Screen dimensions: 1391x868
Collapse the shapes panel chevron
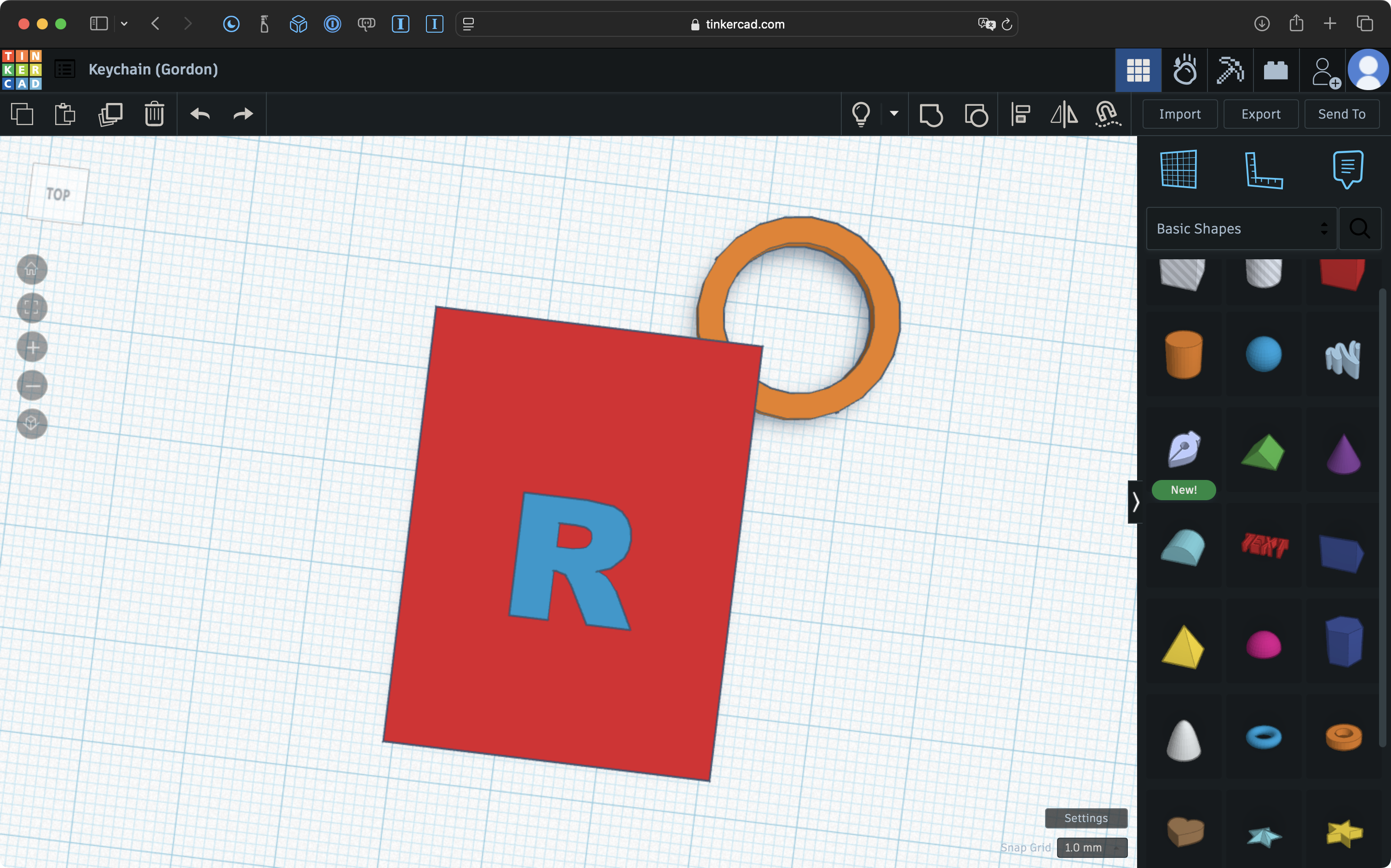(x=1135, y=503)
